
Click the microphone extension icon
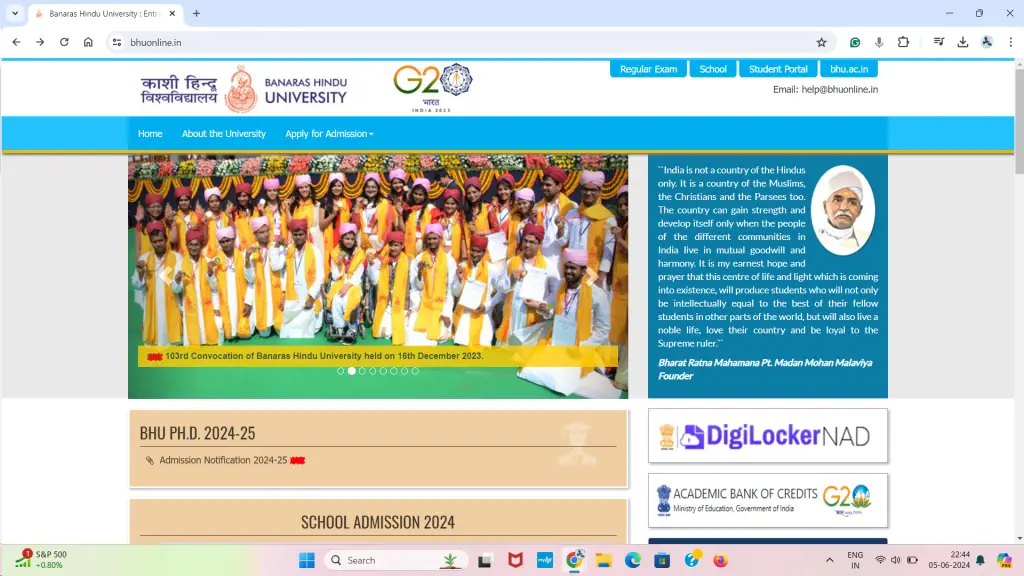pyautogui.click(x=879, y=42)
